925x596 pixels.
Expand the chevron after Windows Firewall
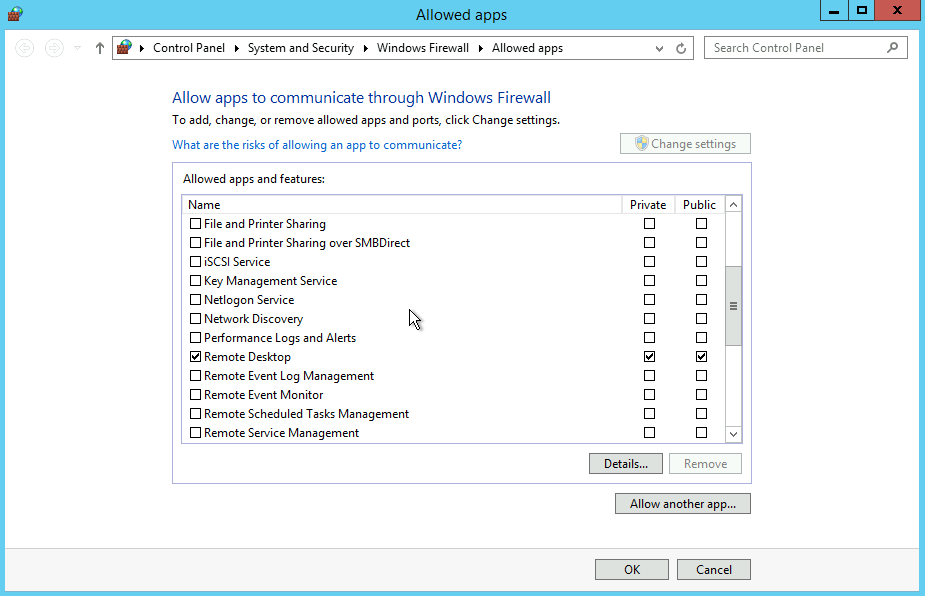click(481, 48)
